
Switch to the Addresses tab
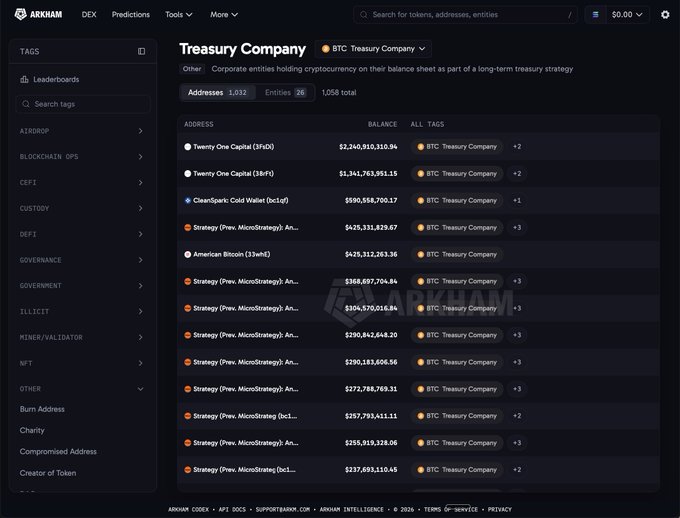click(x=217, y=92)
